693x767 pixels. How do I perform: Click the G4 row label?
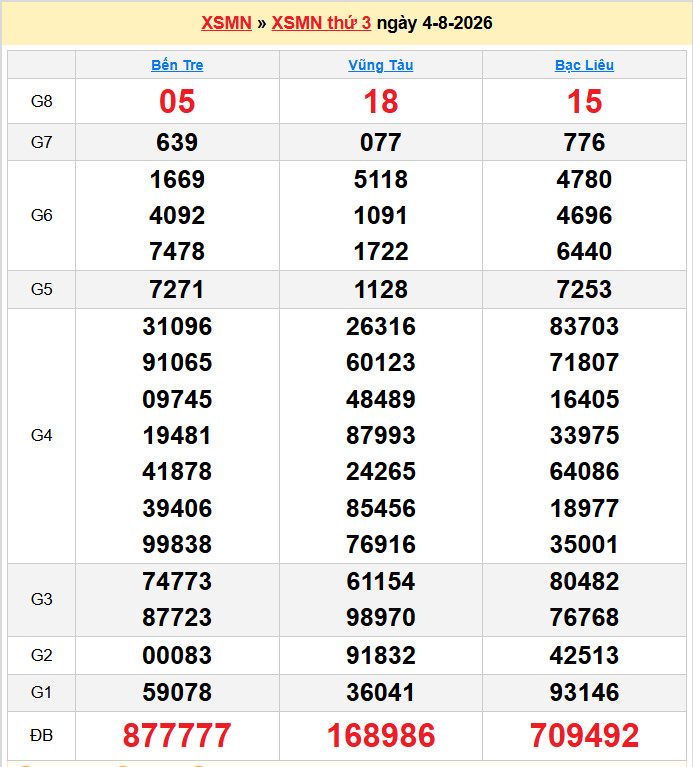(42, 435)
